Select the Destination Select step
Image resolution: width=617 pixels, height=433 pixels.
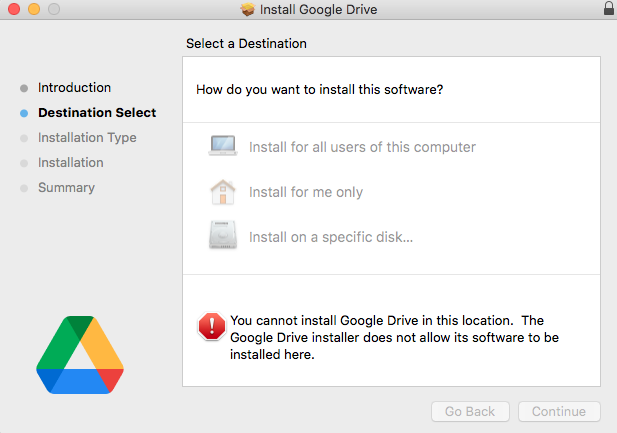97,113
